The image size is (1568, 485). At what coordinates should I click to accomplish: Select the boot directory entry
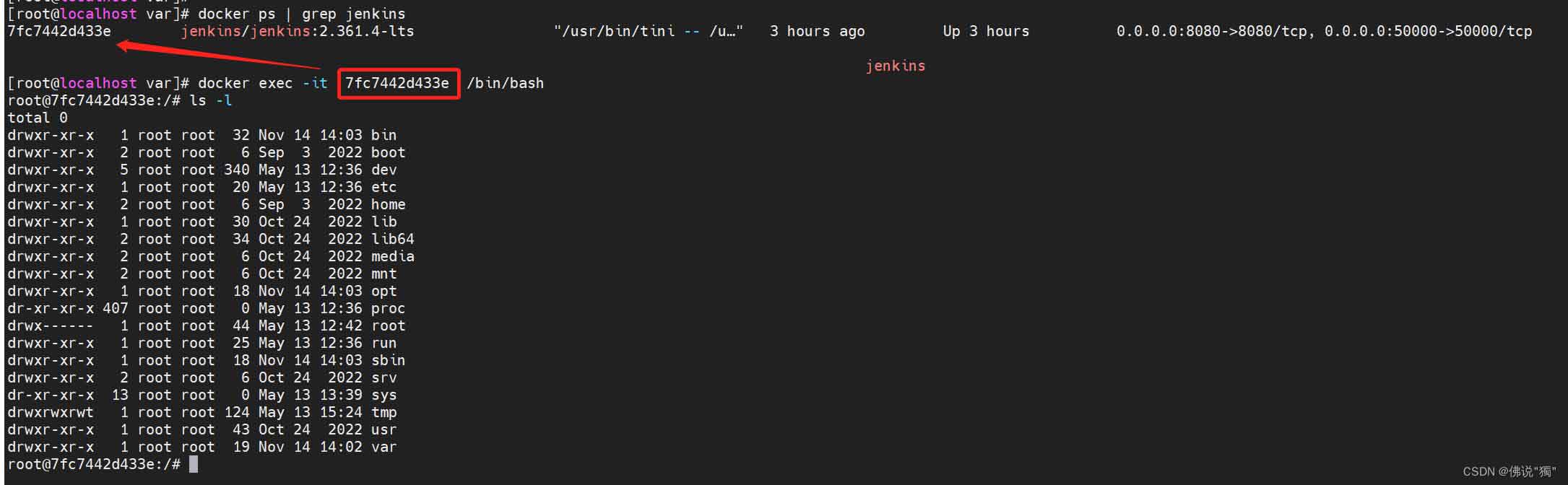(x=207, y=152)
